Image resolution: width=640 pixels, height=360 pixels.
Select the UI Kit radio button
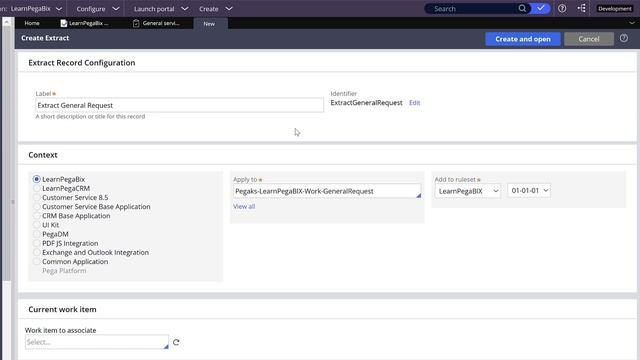coord(36,225)
